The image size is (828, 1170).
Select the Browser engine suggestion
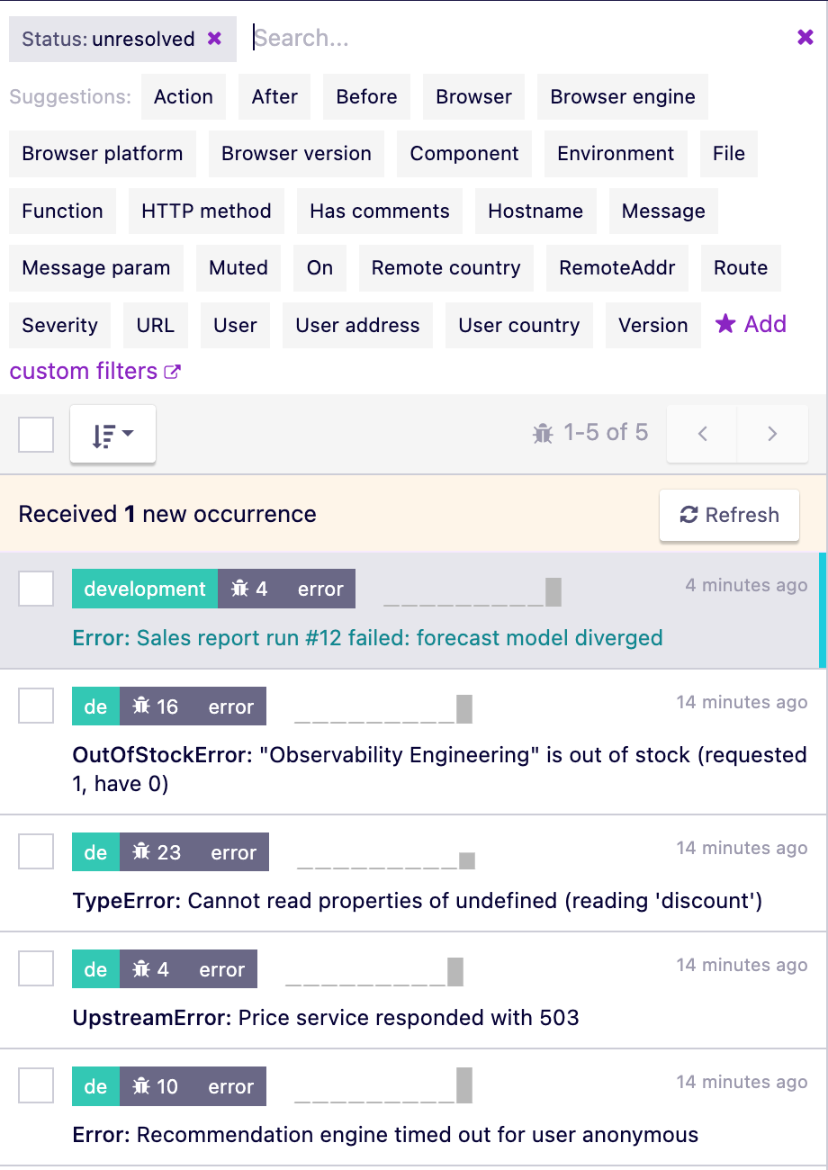coord(623,97)
